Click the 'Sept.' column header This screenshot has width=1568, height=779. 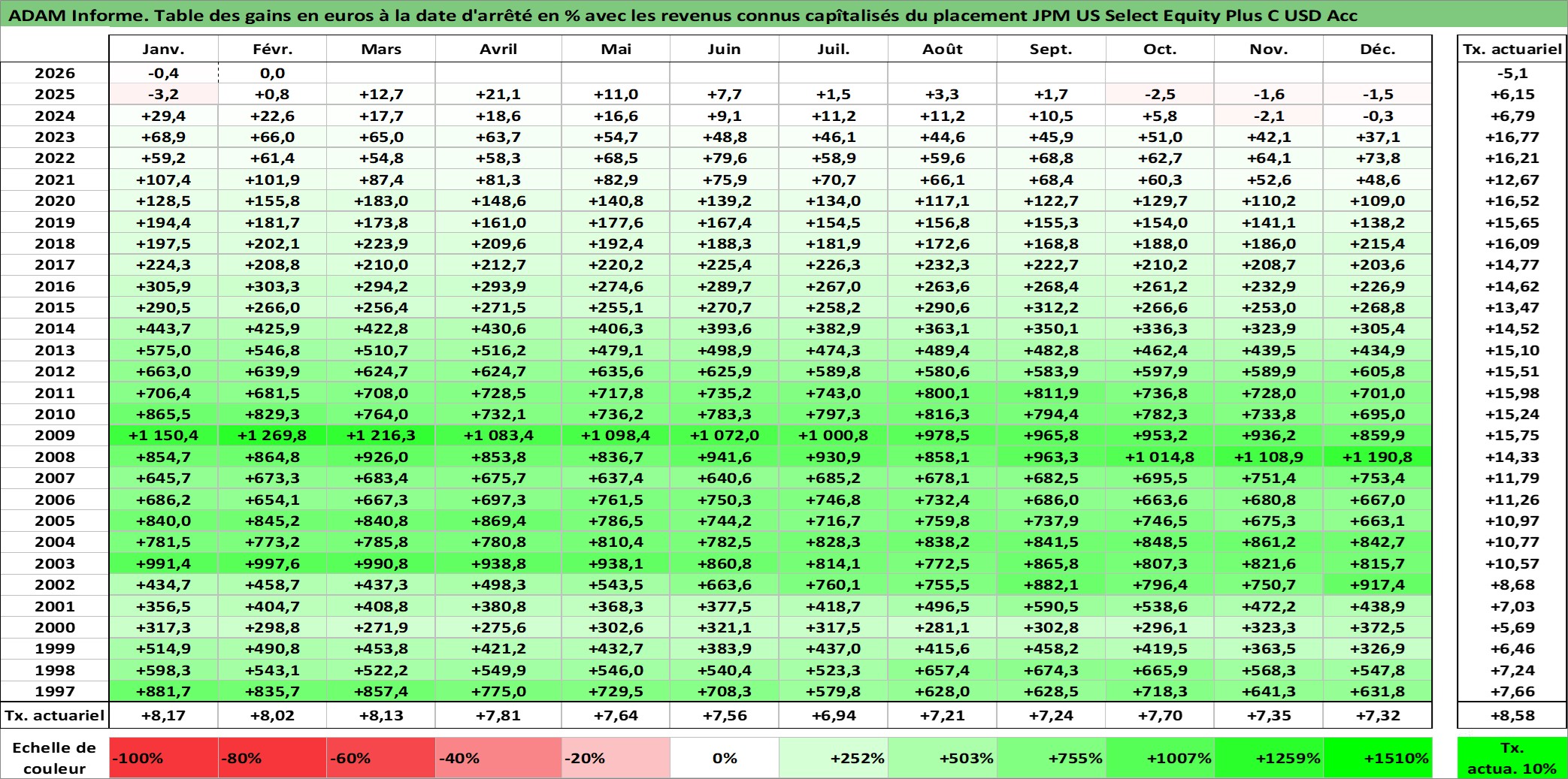(1052, 49)
